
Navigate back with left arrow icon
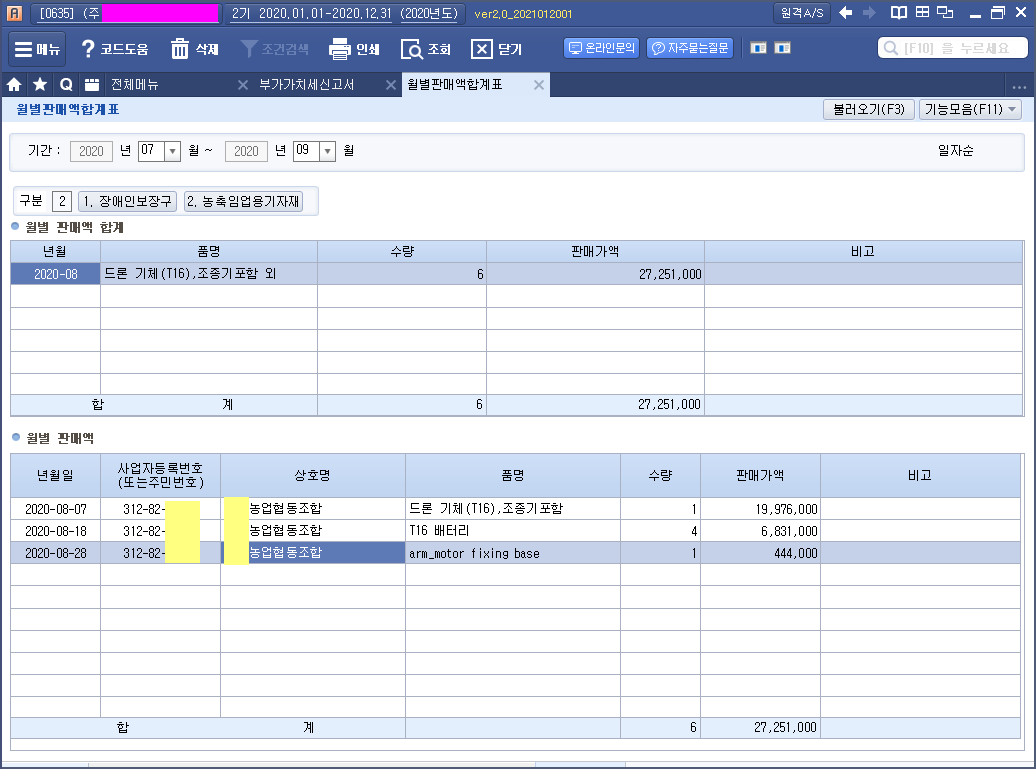point(845,13)
